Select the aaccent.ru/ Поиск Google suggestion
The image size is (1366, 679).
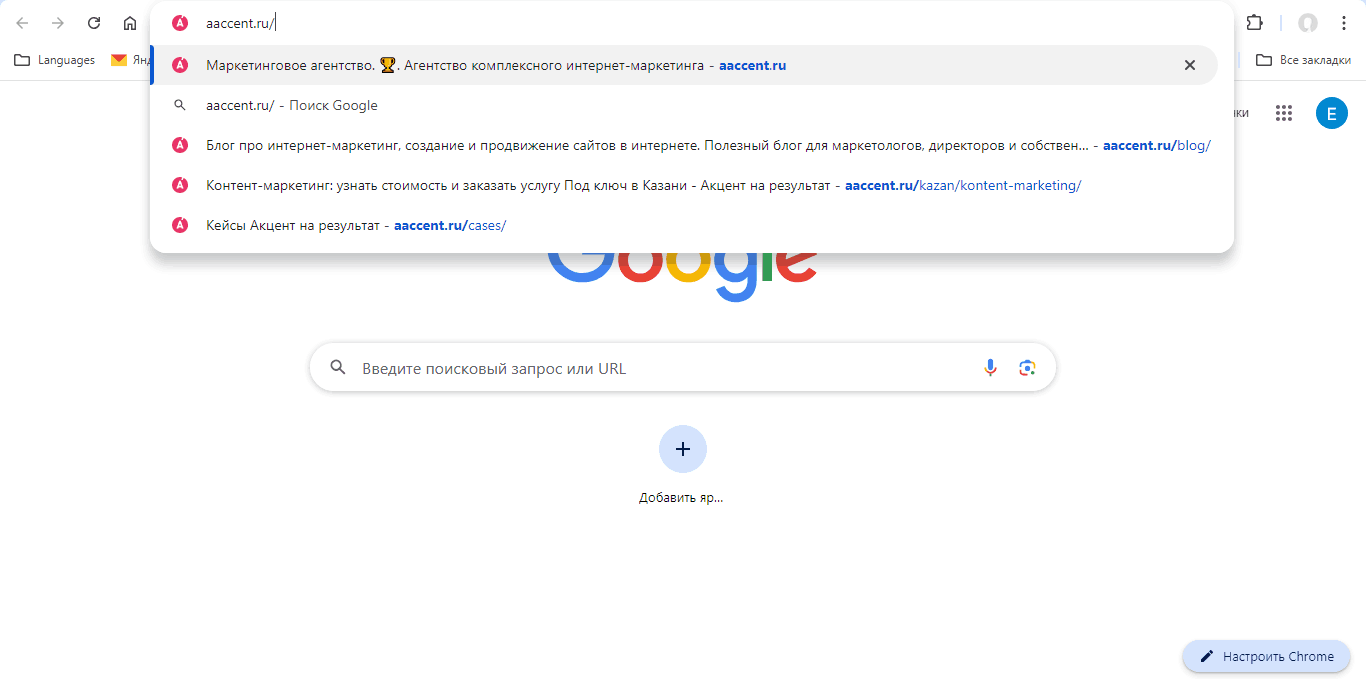click(684, 105)
